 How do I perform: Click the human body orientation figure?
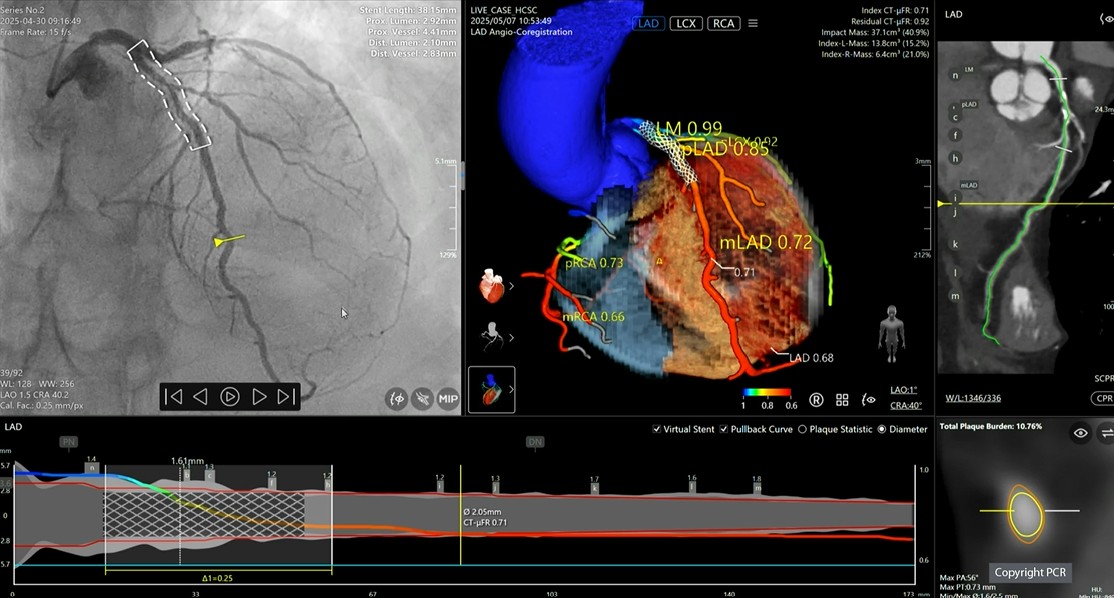892,333
